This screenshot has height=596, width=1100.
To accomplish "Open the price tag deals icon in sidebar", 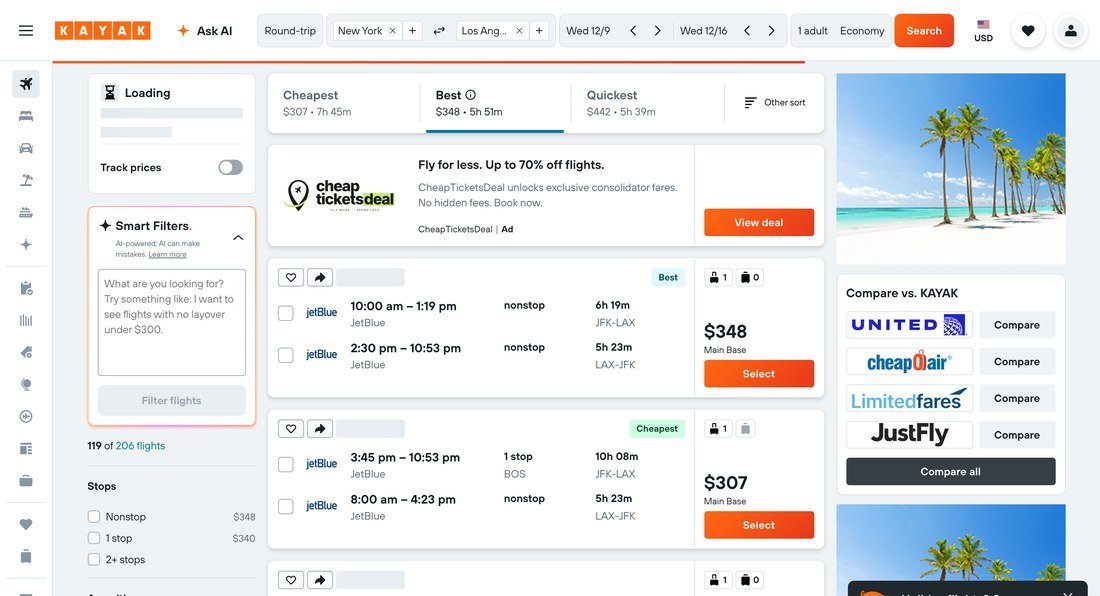I will tap(26, 352).
